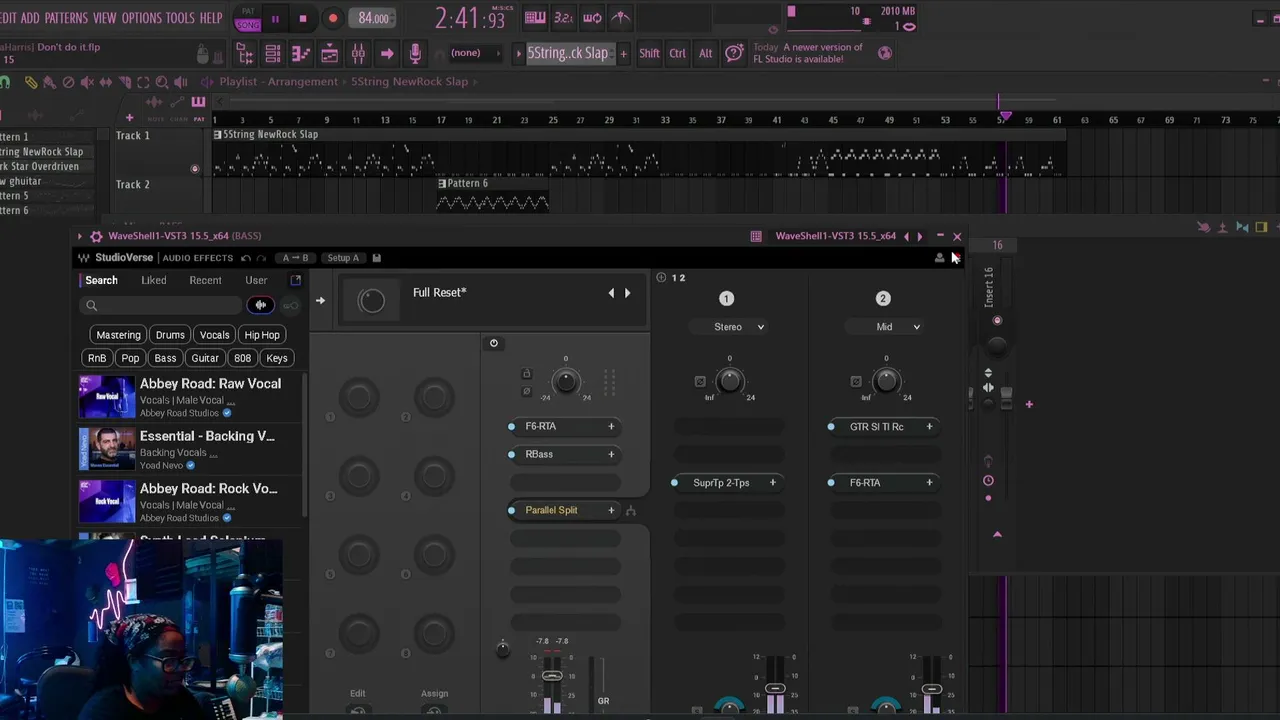The image size is (1280, 720).
Task: Open the Abbey Road: Raw Vocal preset
Action: pyautogui.click(x=190, y=398)
